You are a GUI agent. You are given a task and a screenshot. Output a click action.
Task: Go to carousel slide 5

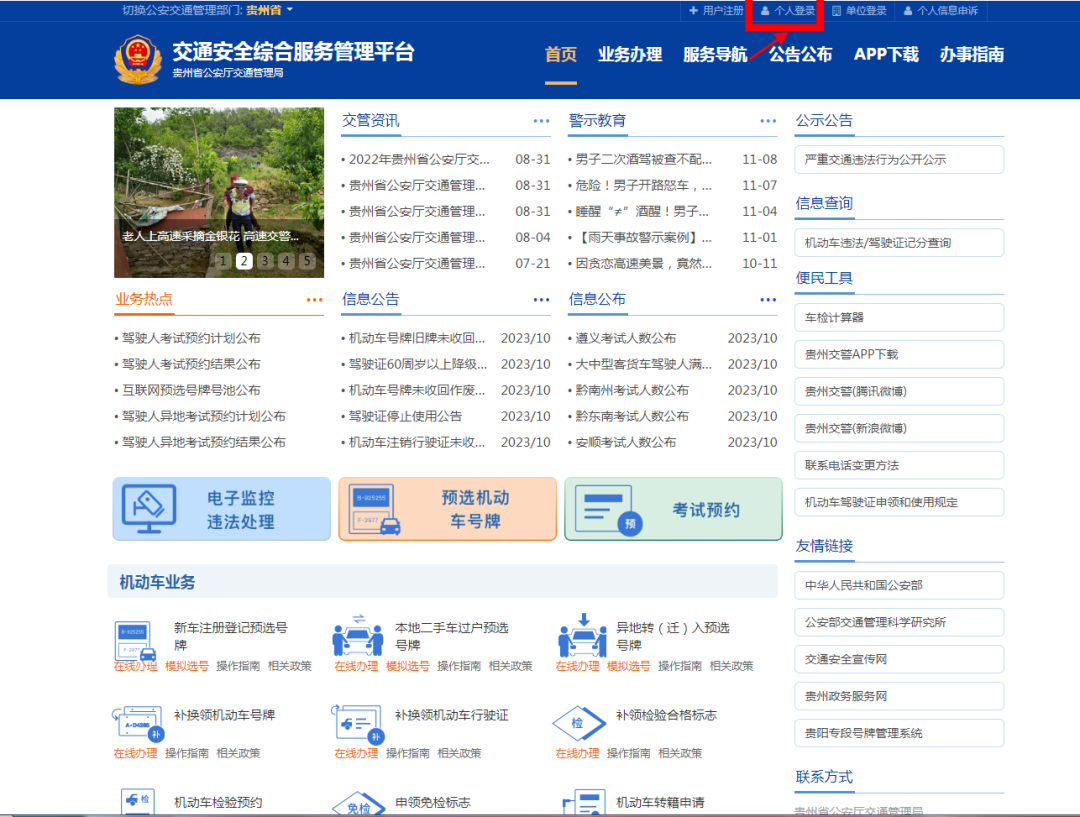307,261
